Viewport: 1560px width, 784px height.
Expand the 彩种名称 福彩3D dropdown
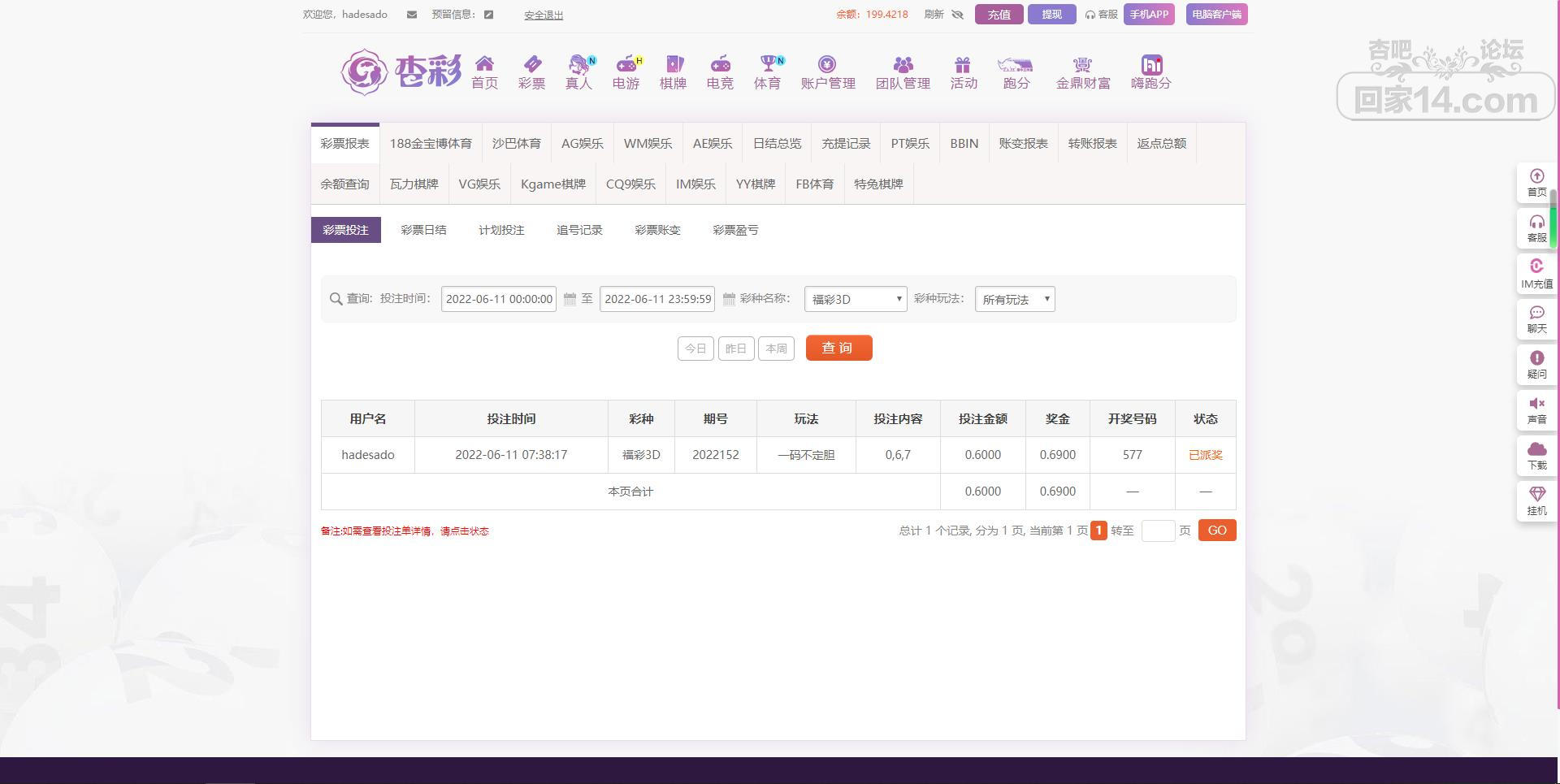(x=855, y=299)
